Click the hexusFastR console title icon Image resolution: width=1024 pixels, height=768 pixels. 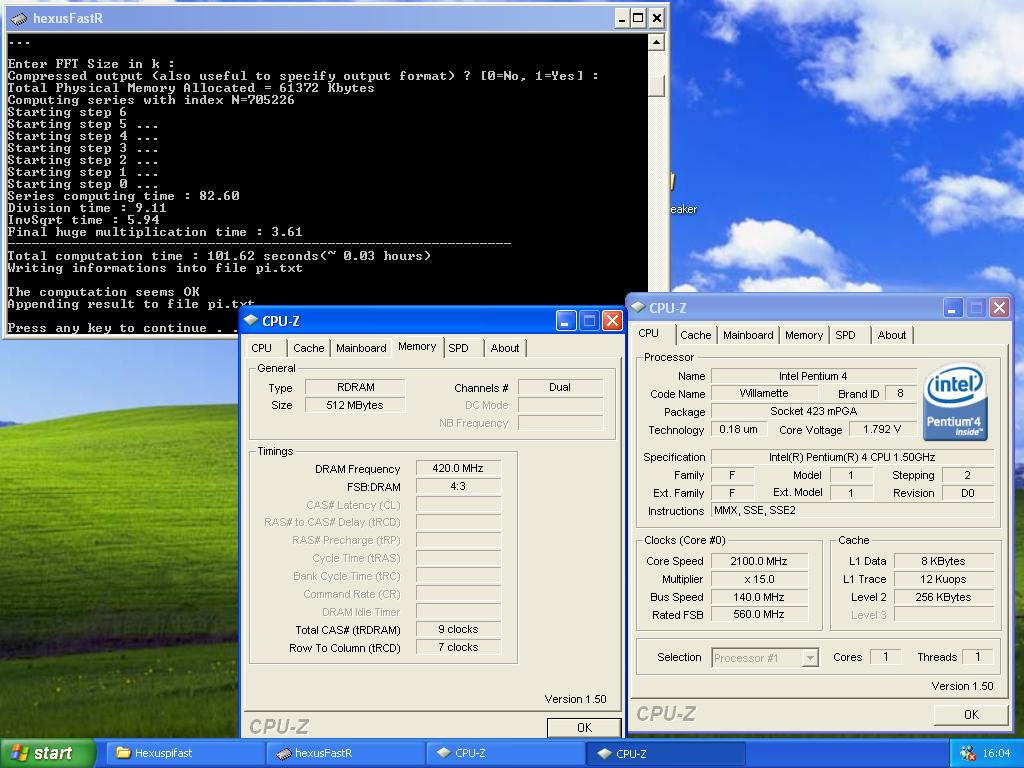[x=19, y=18]
